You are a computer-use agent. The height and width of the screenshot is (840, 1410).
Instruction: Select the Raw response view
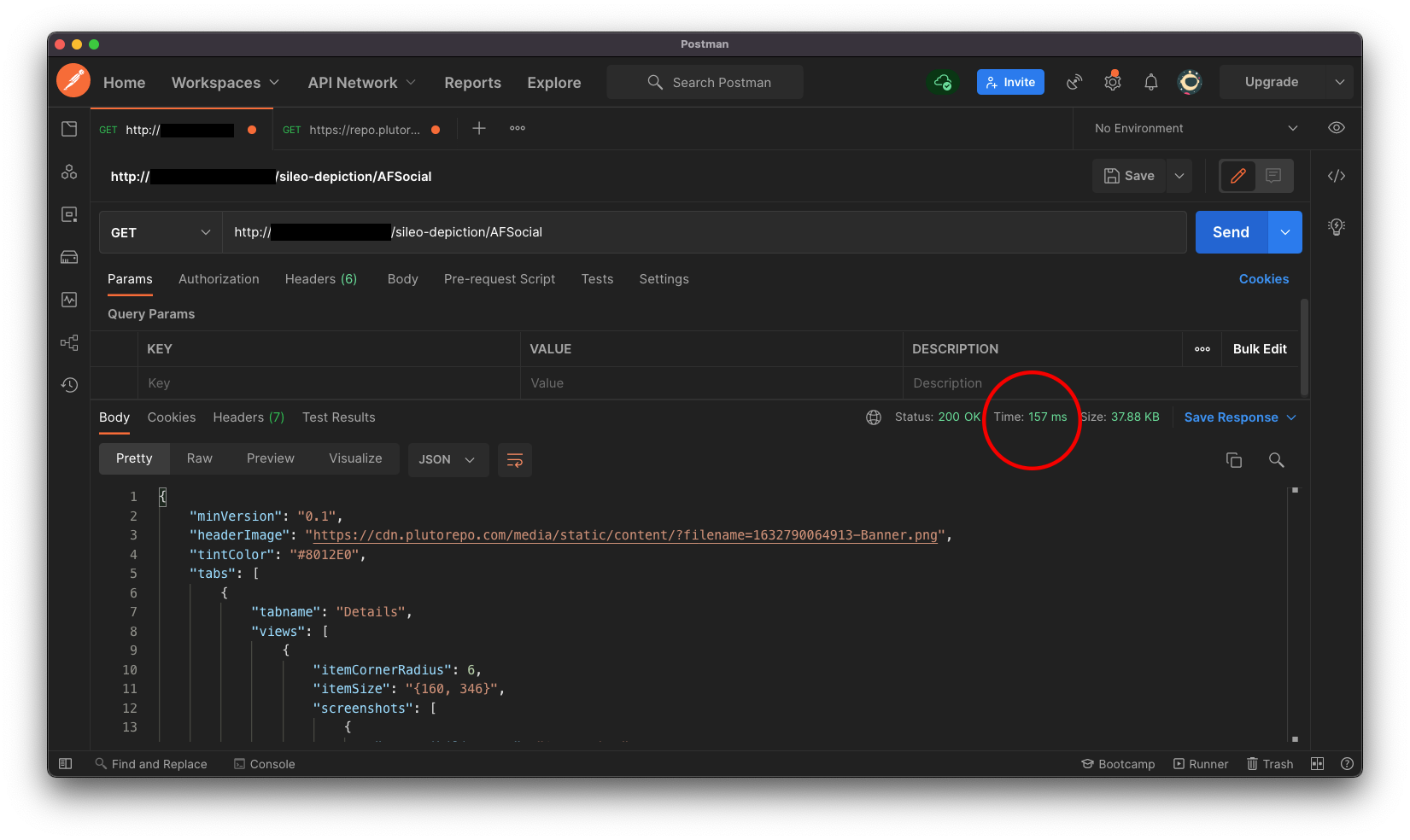click(x=200, y=458)
